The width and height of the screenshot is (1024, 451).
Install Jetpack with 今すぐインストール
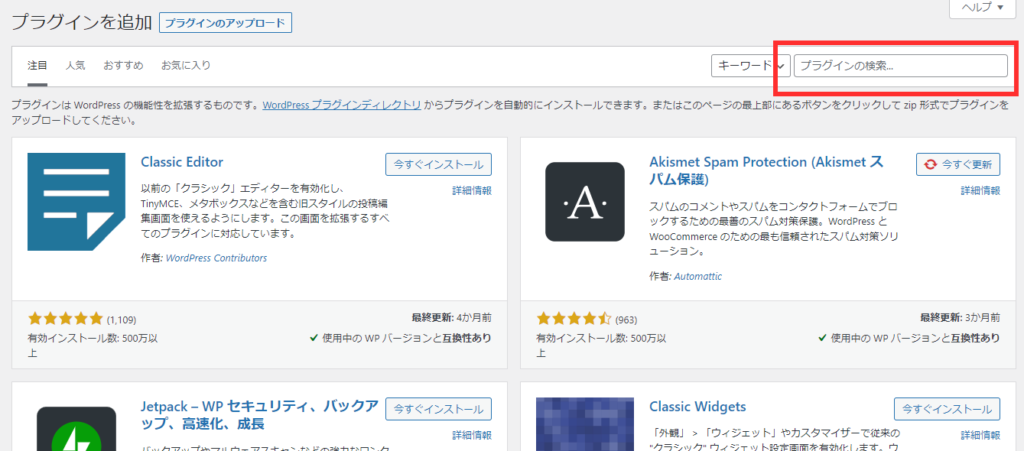438,409
